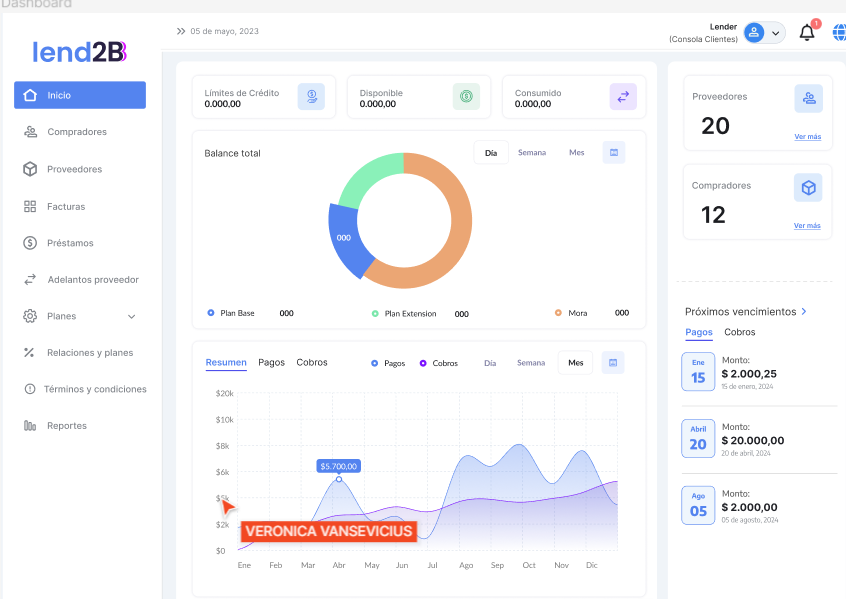Click the Consumido transfer arrows icon
Viewport: 846px width, 599px height.
pyautogui.click(x=623, y=97)
